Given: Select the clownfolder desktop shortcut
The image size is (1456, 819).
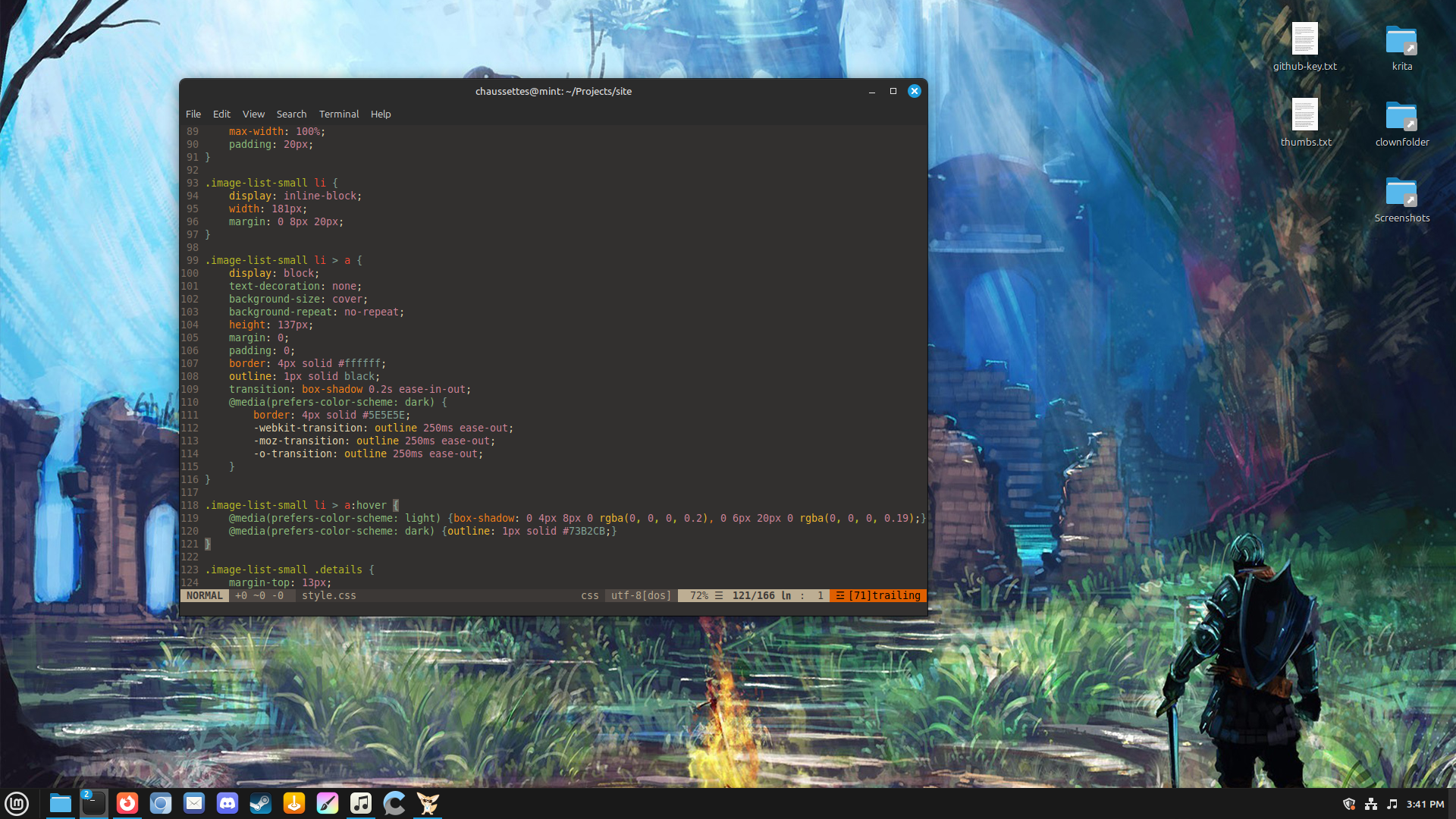Looking at the screenshot, I should click(1401, 123).
